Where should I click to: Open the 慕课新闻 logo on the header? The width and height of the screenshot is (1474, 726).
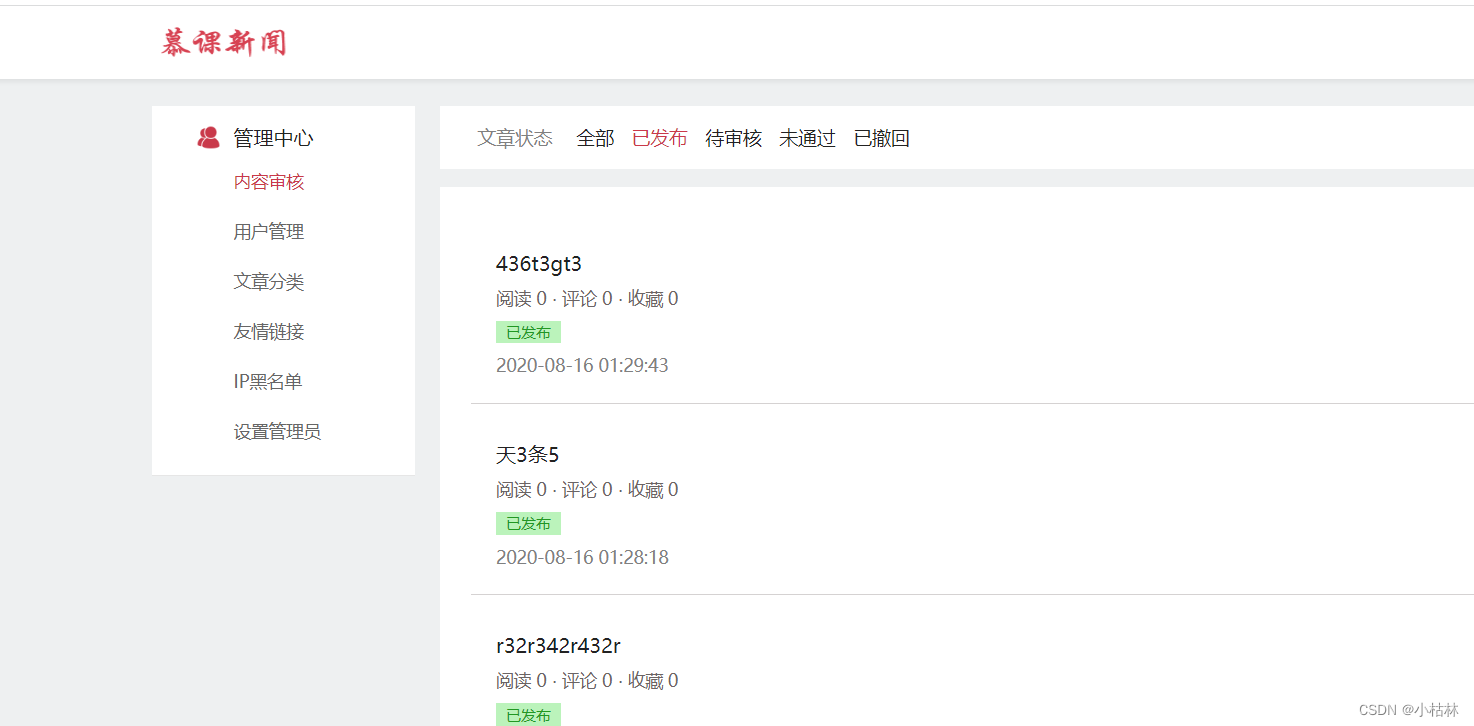tap(222, 41)
